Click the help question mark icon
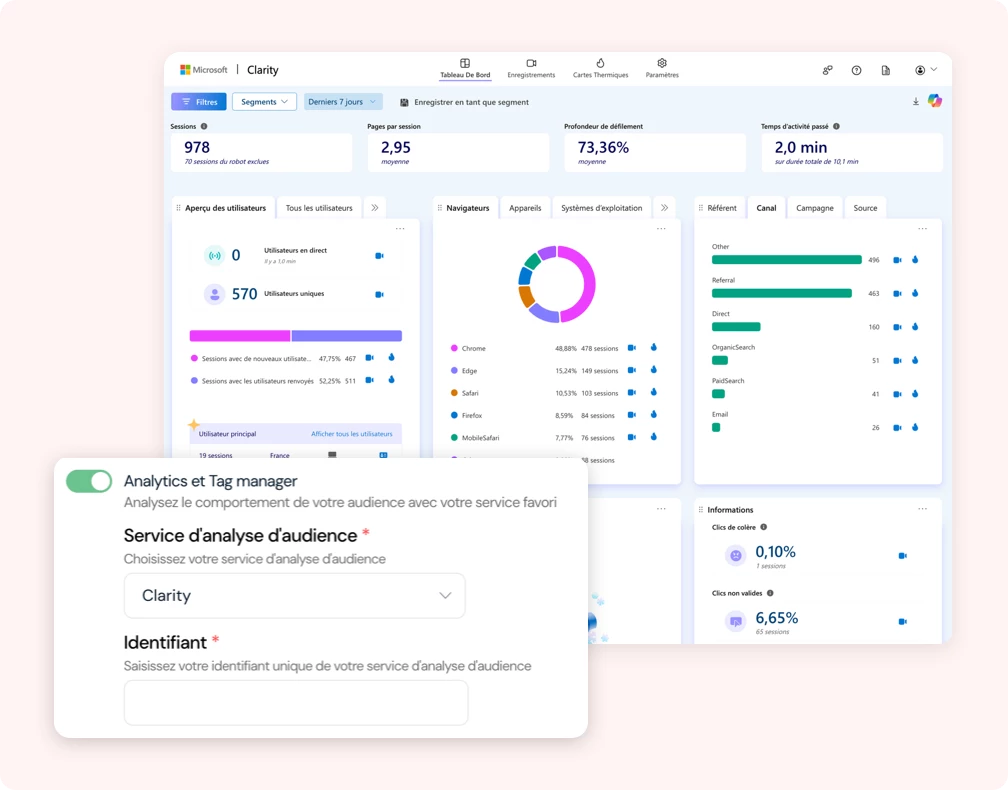1008x790 pixels. coord(856,70)
